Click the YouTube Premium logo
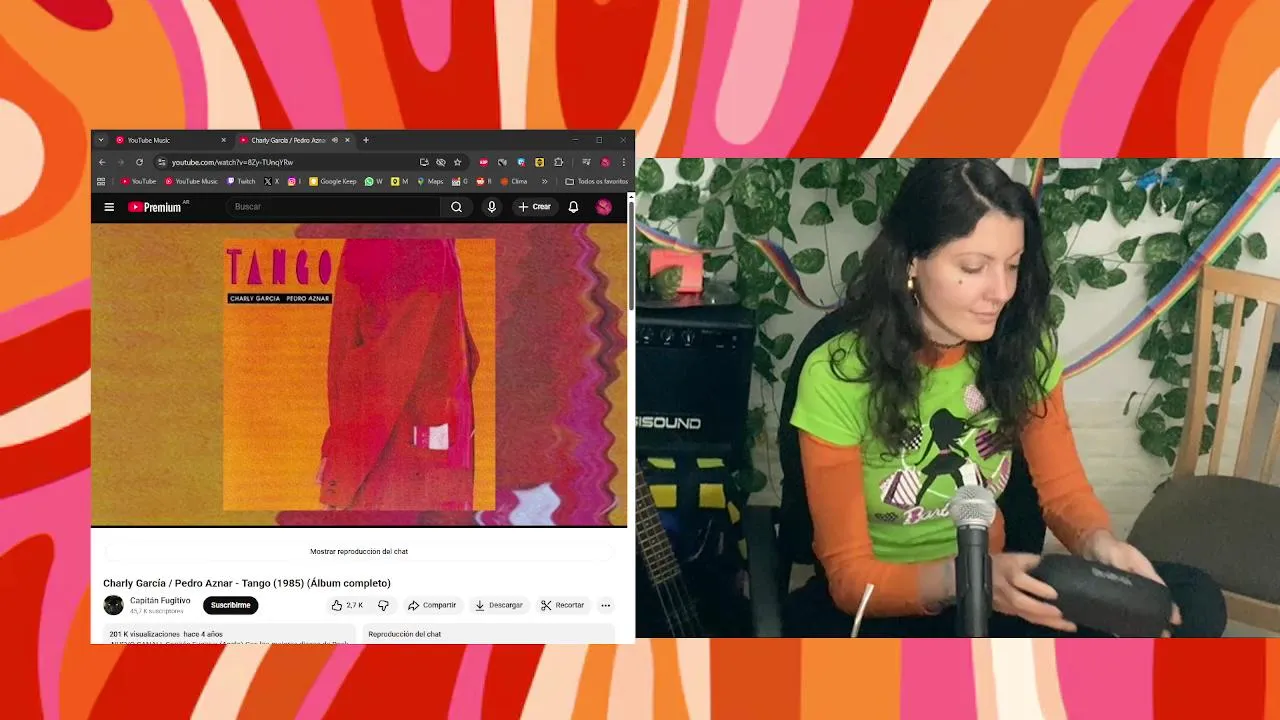 click(156, 207)
